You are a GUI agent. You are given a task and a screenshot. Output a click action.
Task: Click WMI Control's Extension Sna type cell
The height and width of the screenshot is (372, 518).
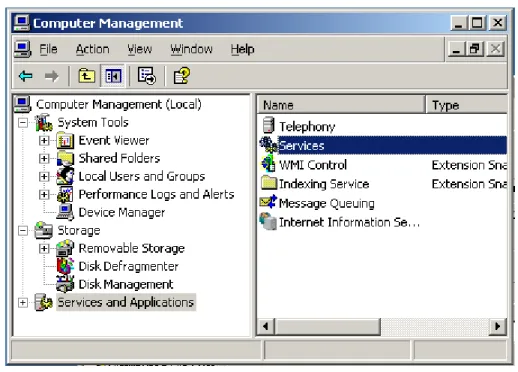469,165
